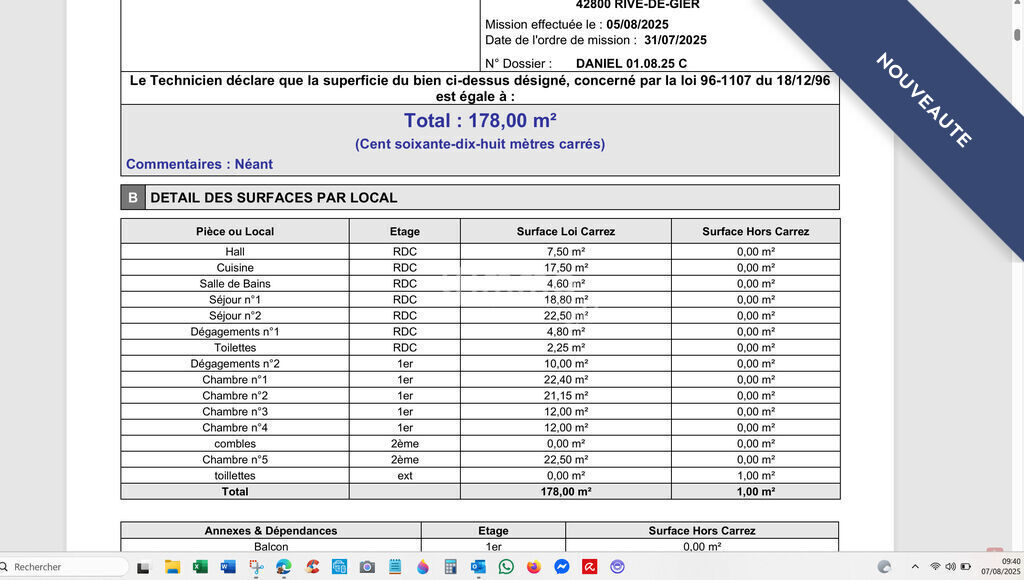Image resolution: width=1024 pixels, height=580 pixels.
Task: Open WhatsApp from the taskbar
Action: tap(506, 567)
